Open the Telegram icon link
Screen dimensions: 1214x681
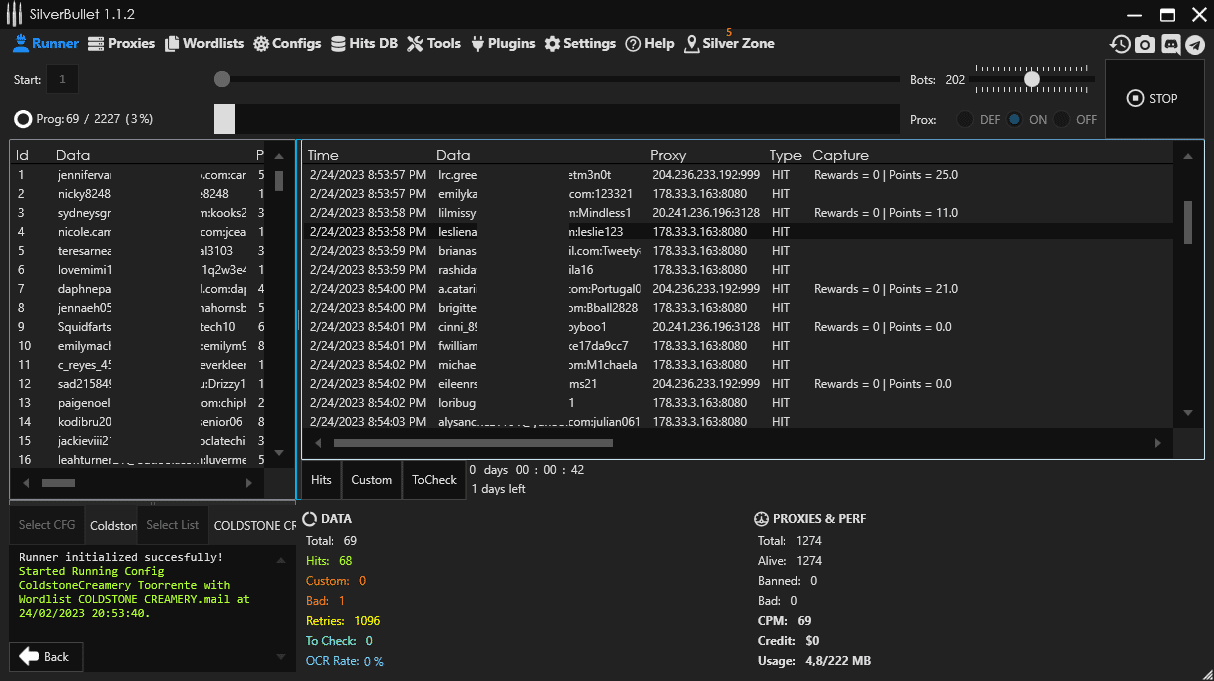[1195, 44]
